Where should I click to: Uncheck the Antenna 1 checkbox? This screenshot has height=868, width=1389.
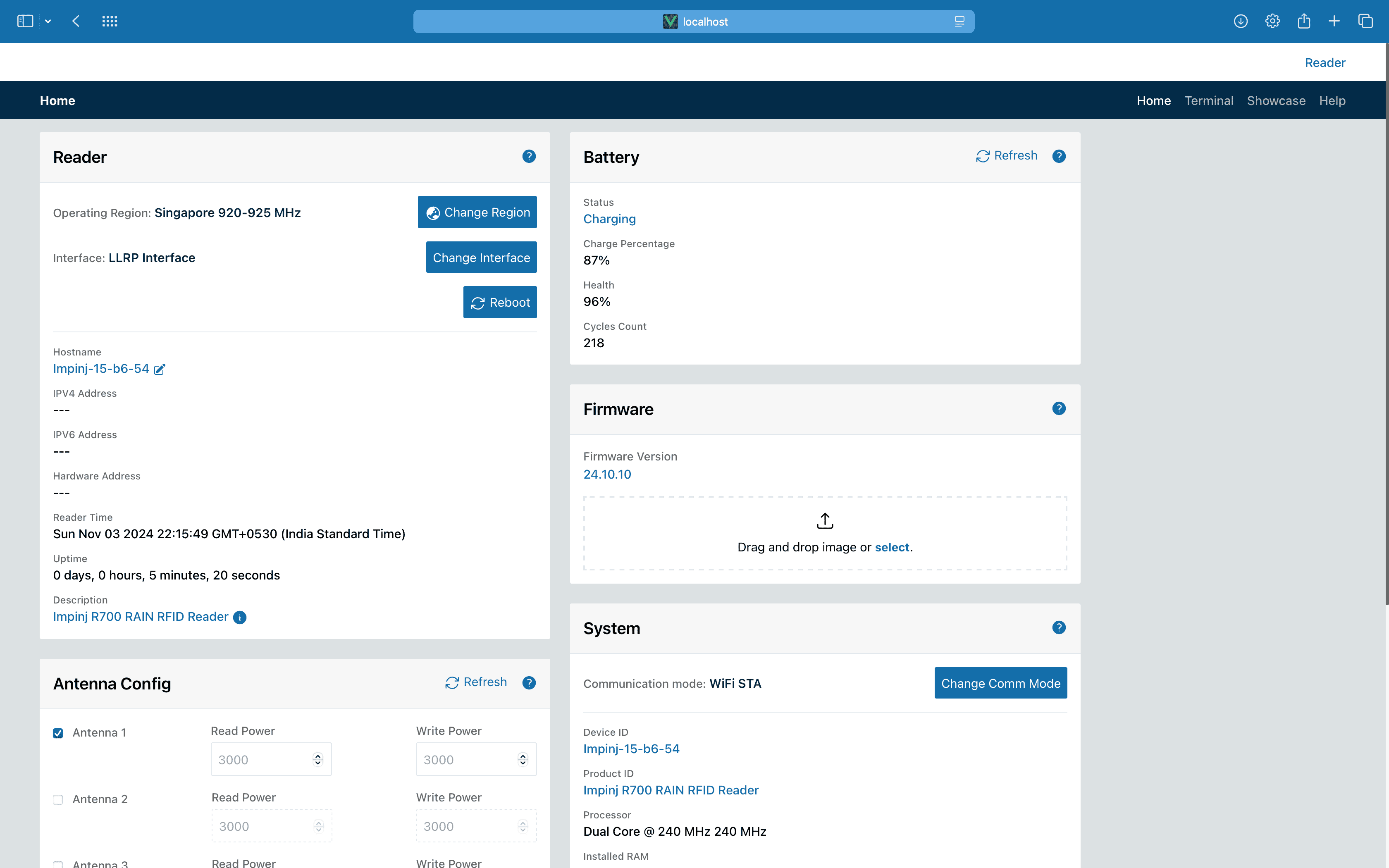[58, 733]
